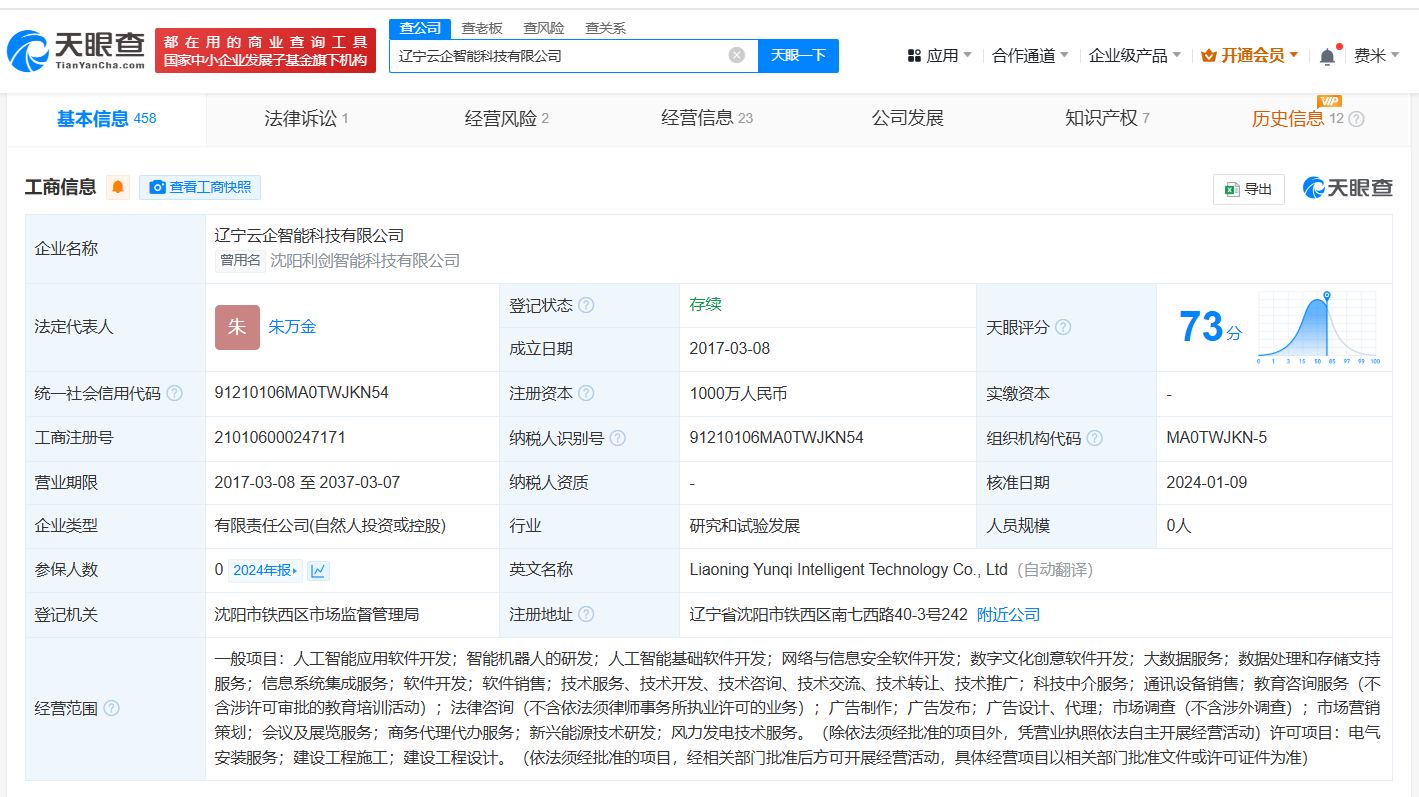Open the trend chart icon next to 2024年报
This screenshot has width=1419, height=797.
[x=318, y=571]
